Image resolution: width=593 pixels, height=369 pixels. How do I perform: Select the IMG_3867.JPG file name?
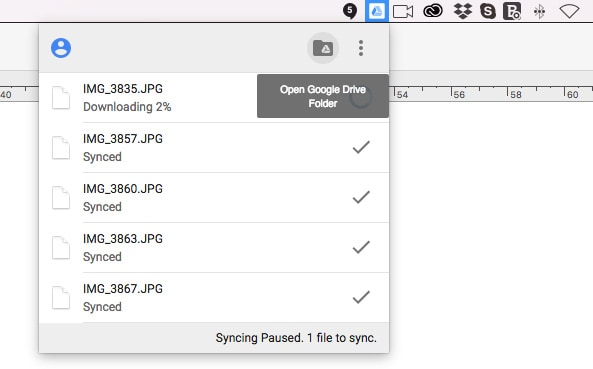(123, 288)
